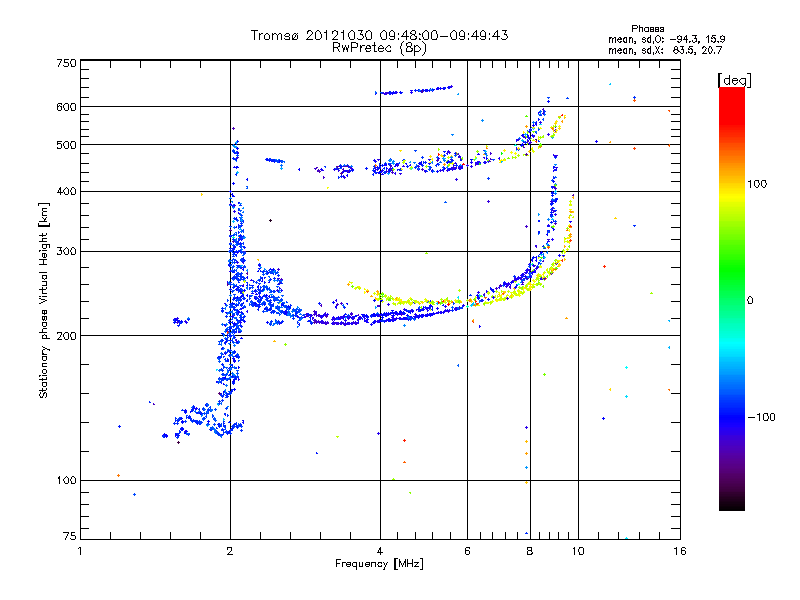This screenshot has width=800, height=600.
Task: Click the y-axis label '300'
Action: (66, 251)
